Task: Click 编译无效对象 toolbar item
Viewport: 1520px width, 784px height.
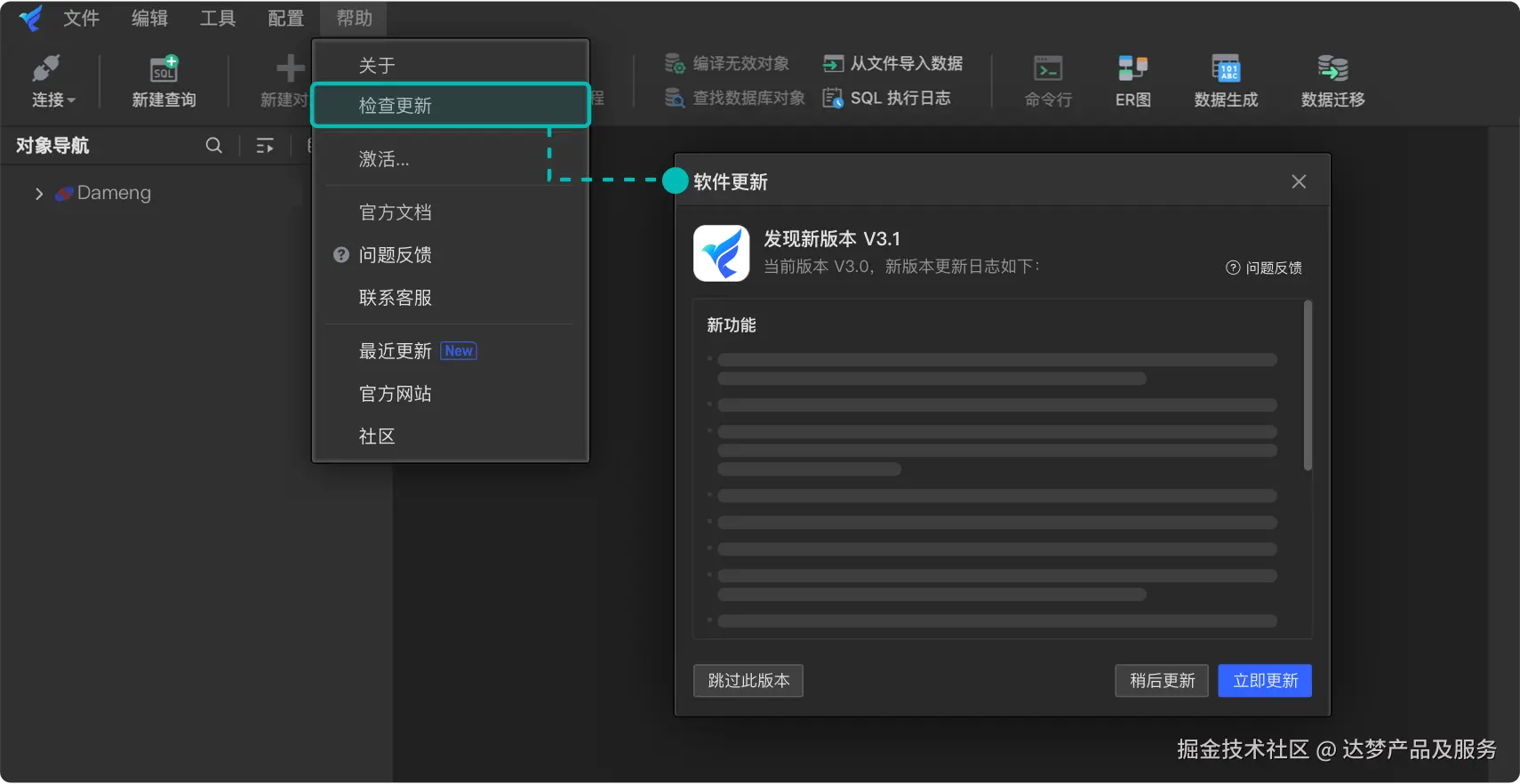Action: click(x=727, y=63)
